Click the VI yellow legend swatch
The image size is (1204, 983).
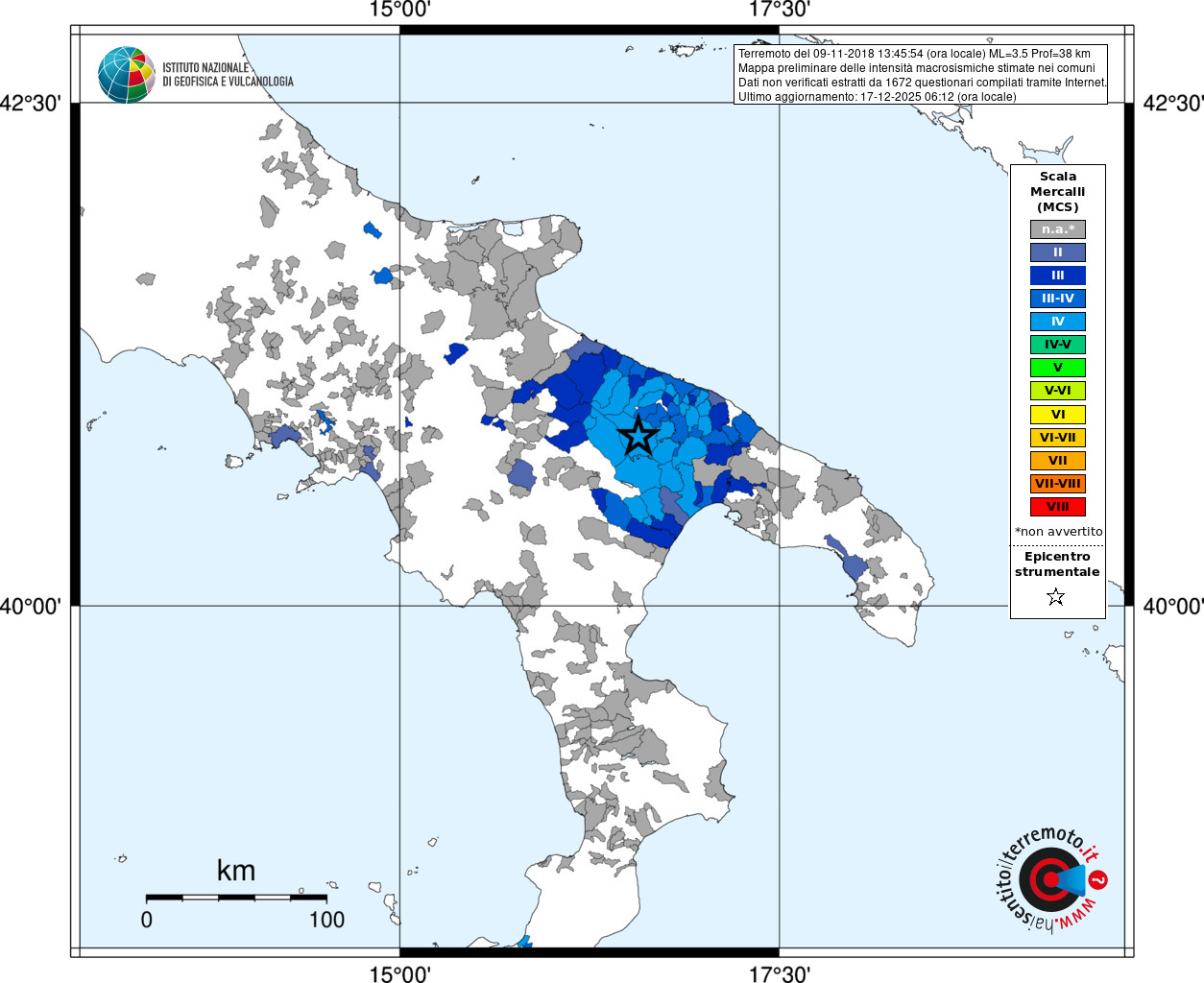pyautogui.click(x=1058, y=415)
